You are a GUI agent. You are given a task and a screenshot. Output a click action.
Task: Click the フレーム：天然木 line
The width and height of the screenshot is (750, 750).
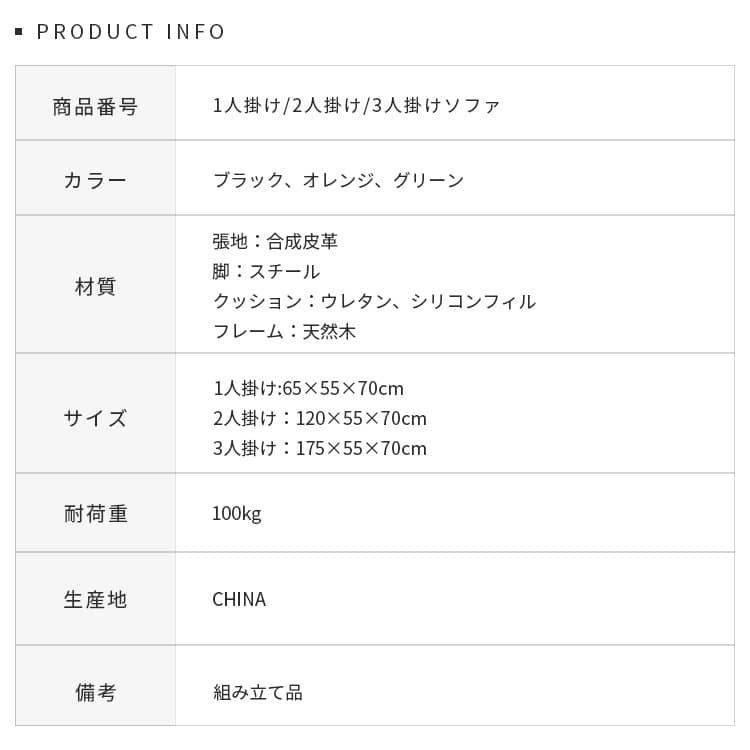284,332
